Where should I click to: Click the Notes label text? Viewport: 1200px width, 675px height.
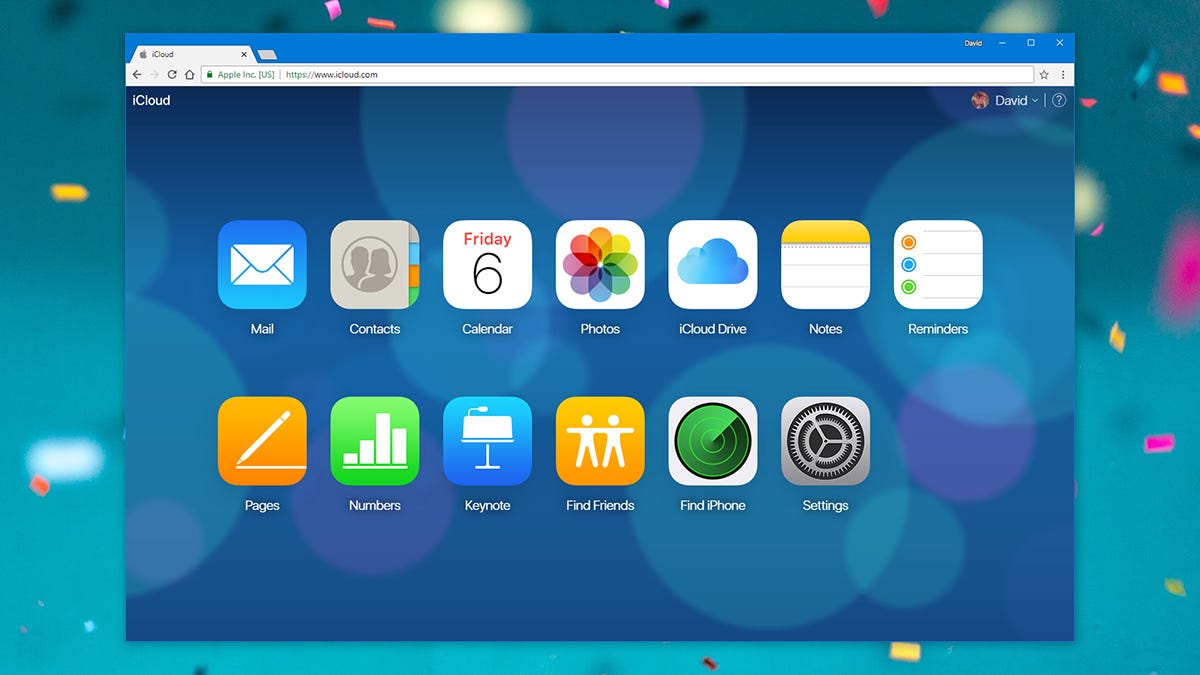coord(825,329)
